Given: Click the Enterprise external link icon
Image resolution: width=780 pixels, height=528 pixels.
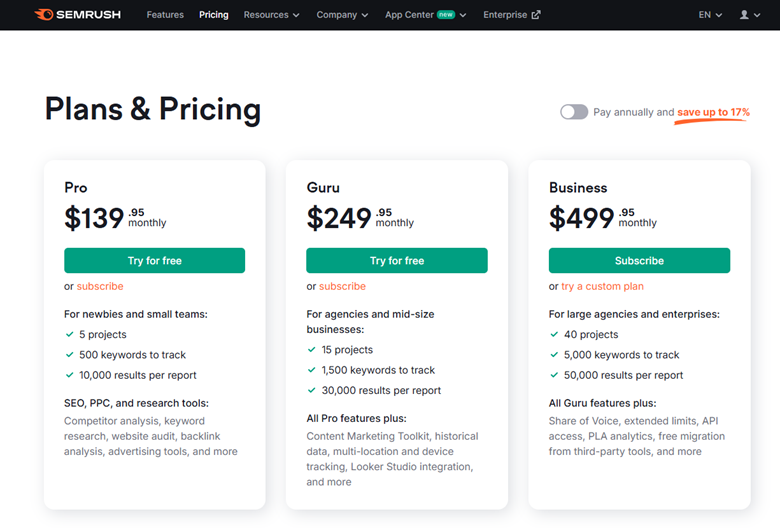Looking at the screenshot, I should (x=536, y=15).
